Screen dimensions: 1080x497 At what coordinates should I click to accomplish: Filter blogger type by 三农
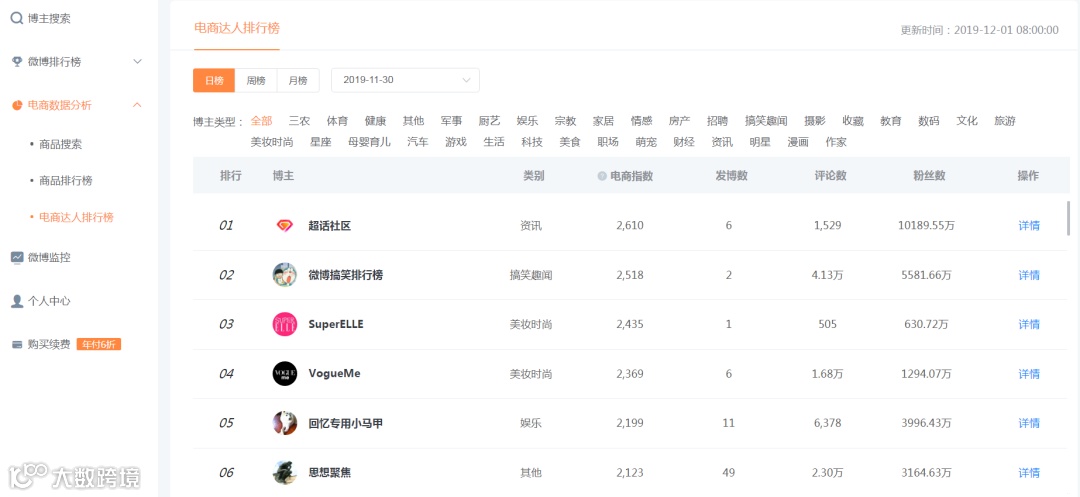pyautogui.click(x=300, y=121)
